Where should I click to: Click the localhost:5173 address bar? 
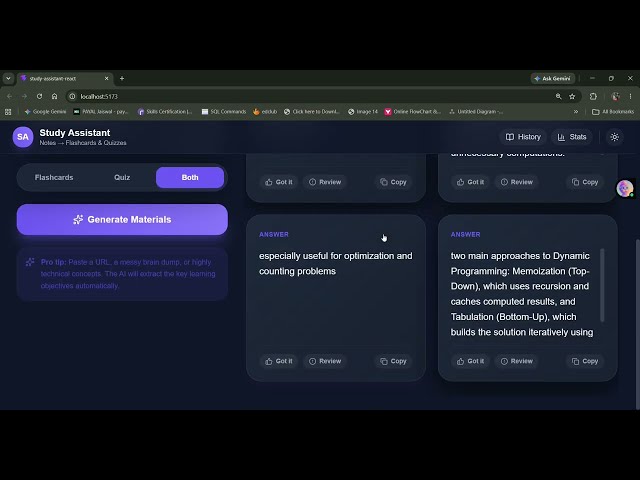[x=310, y=96]
